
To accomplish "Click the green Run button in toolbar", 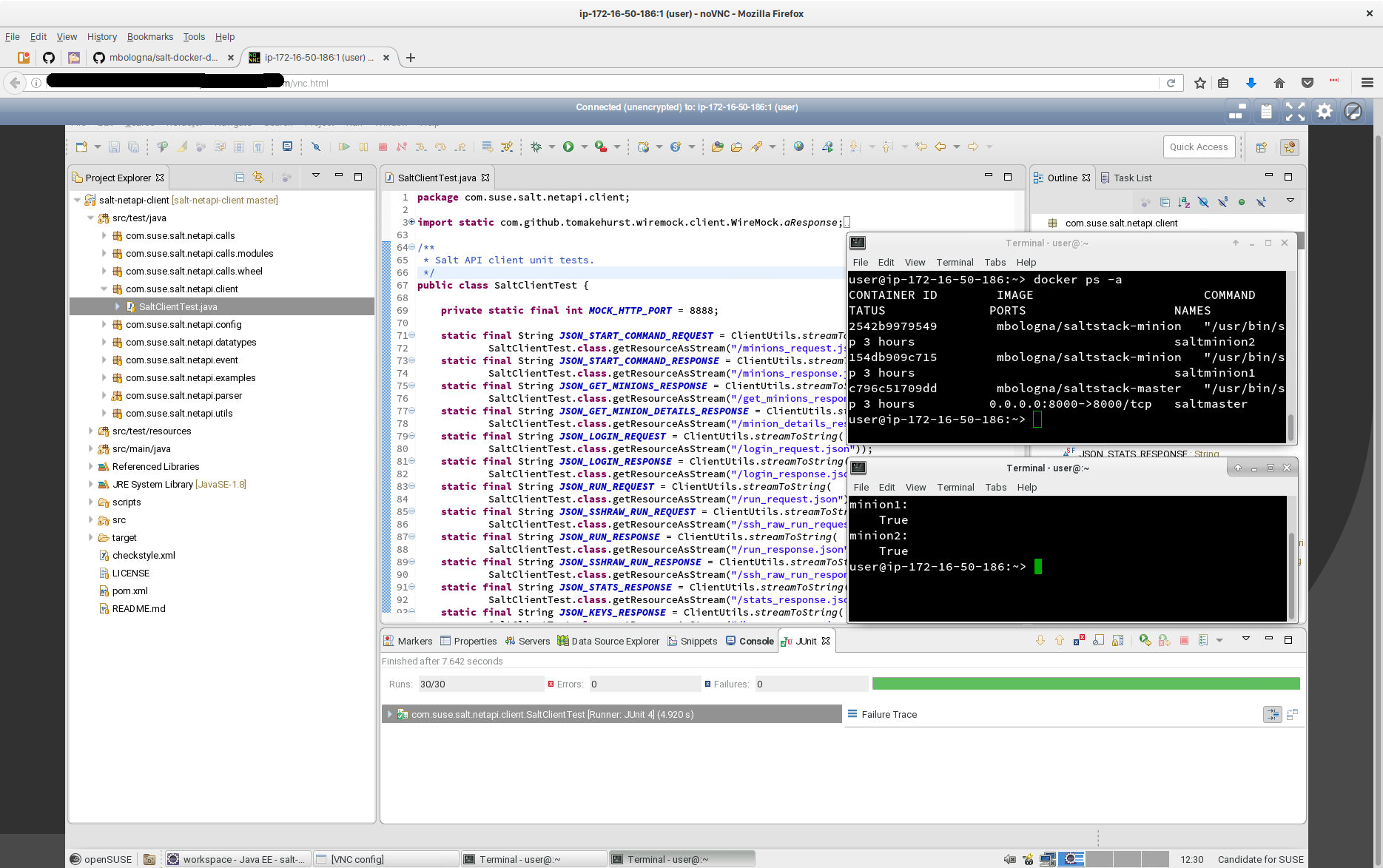I will click(x=568, y=147).
